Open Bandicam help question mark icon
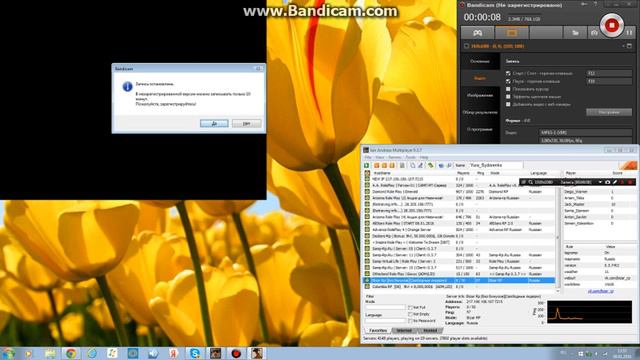Viewport: 640px width, 360px height. [x=596, y=4]
